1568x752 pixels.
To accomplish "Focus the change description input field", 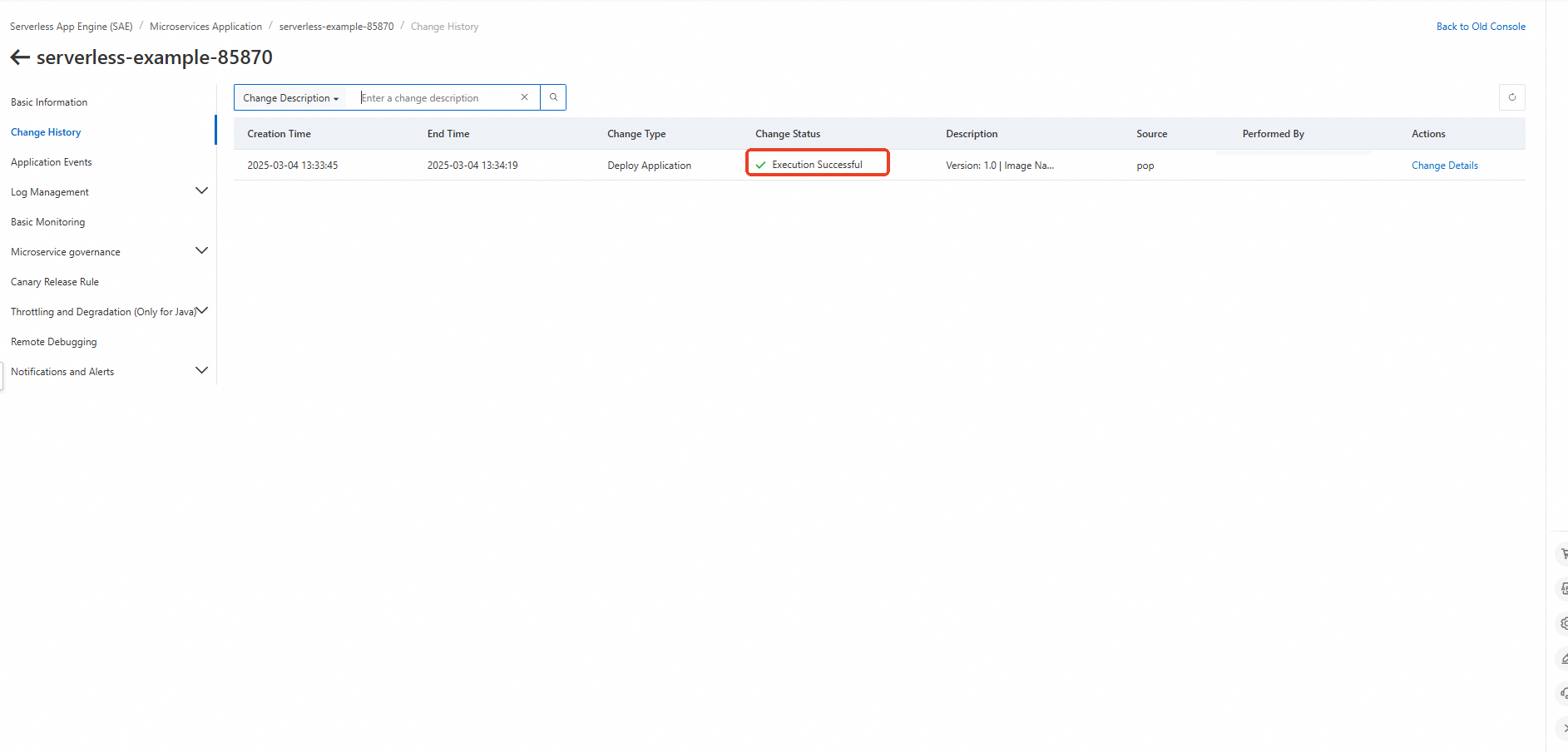I will click(x=437, y=98).
